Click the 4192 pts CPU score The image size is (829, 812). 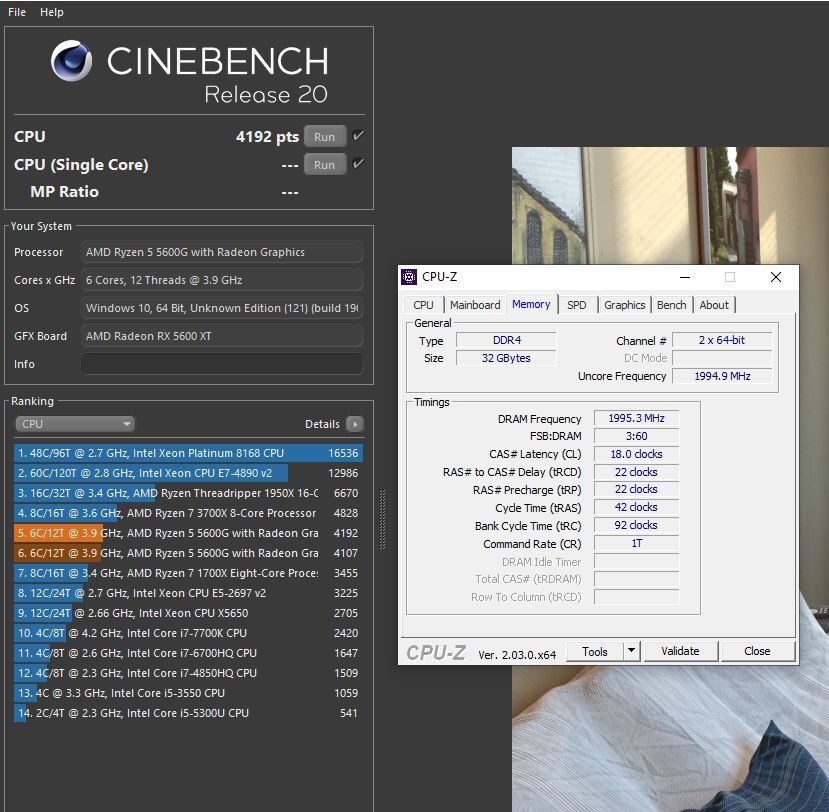pos(268,136)
